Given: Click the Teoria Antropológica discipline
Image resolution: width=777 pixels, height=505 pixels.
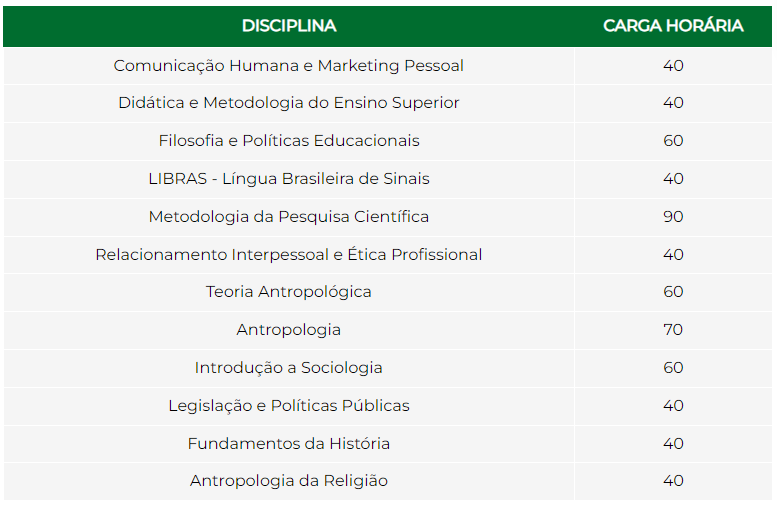Looking at the screenshot, I should (x=288, y=292).
